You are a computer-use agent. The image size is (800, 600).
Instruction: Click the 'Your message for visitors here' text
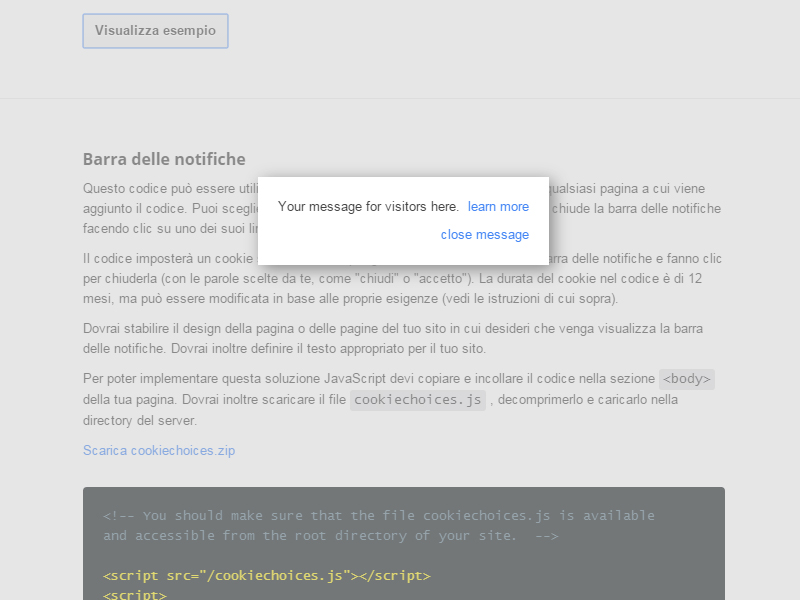click(x=368, y=207)
